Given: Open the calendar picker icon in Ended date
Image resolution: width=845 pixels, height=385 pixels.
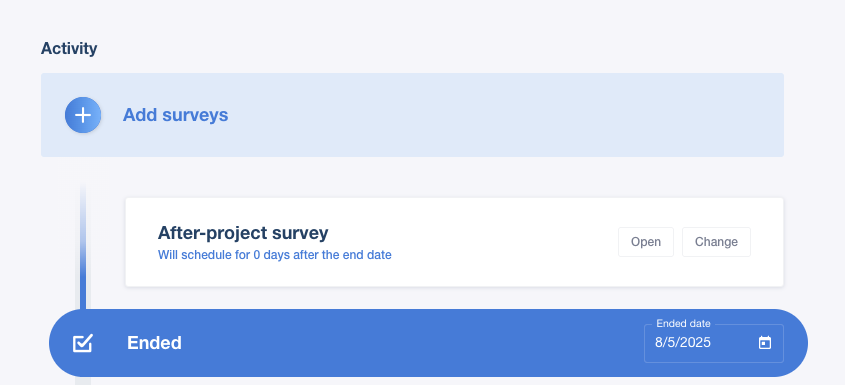Looking at the screenshot, I should [765, 342].
